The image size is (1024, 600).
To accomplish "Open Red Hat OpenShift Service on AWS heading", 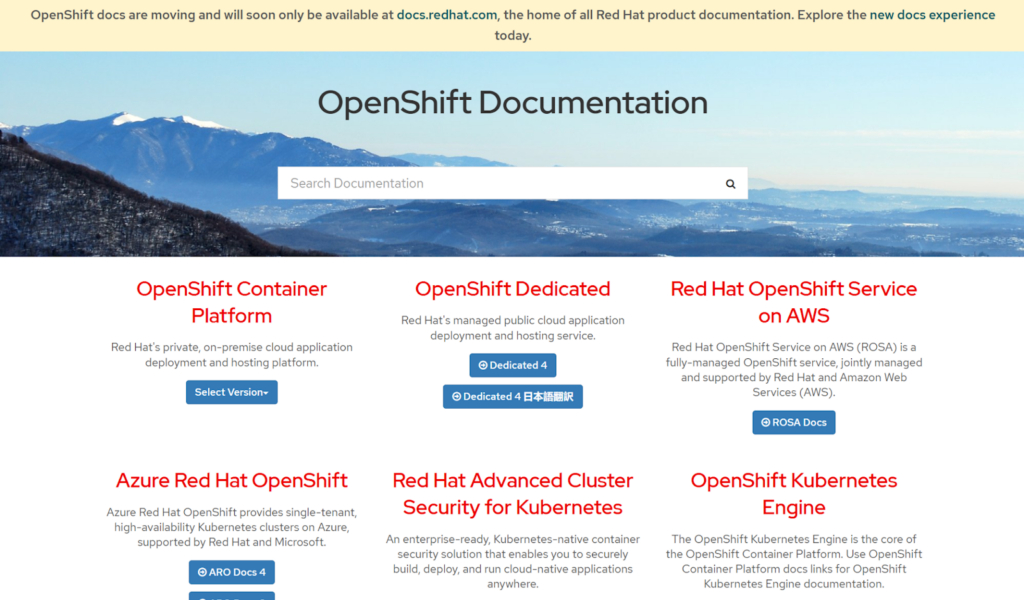I will (x=793, y=302).
